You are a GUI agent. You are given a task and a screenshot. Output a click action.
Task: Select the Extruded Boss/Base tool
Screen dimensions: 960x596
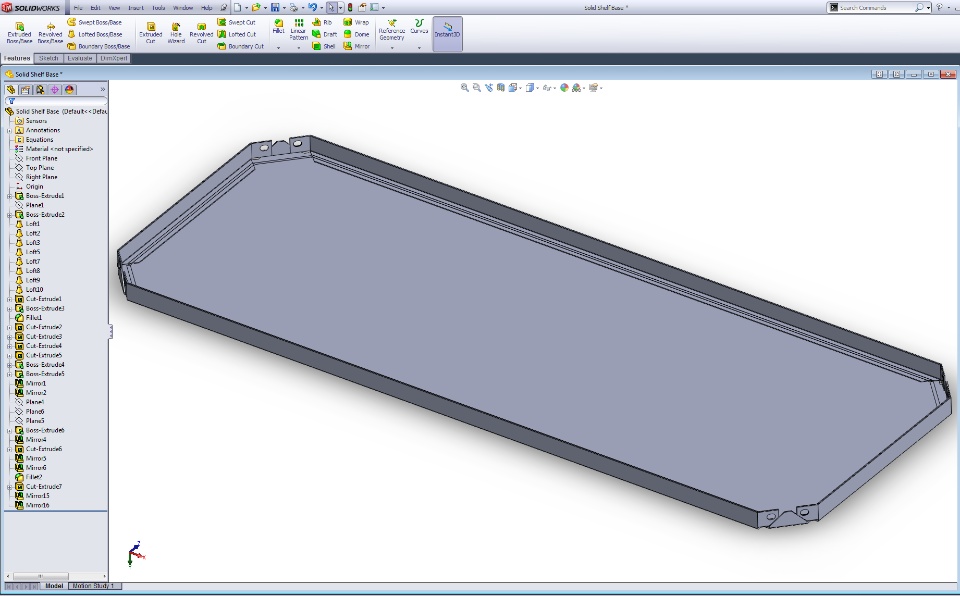(19, 33)
